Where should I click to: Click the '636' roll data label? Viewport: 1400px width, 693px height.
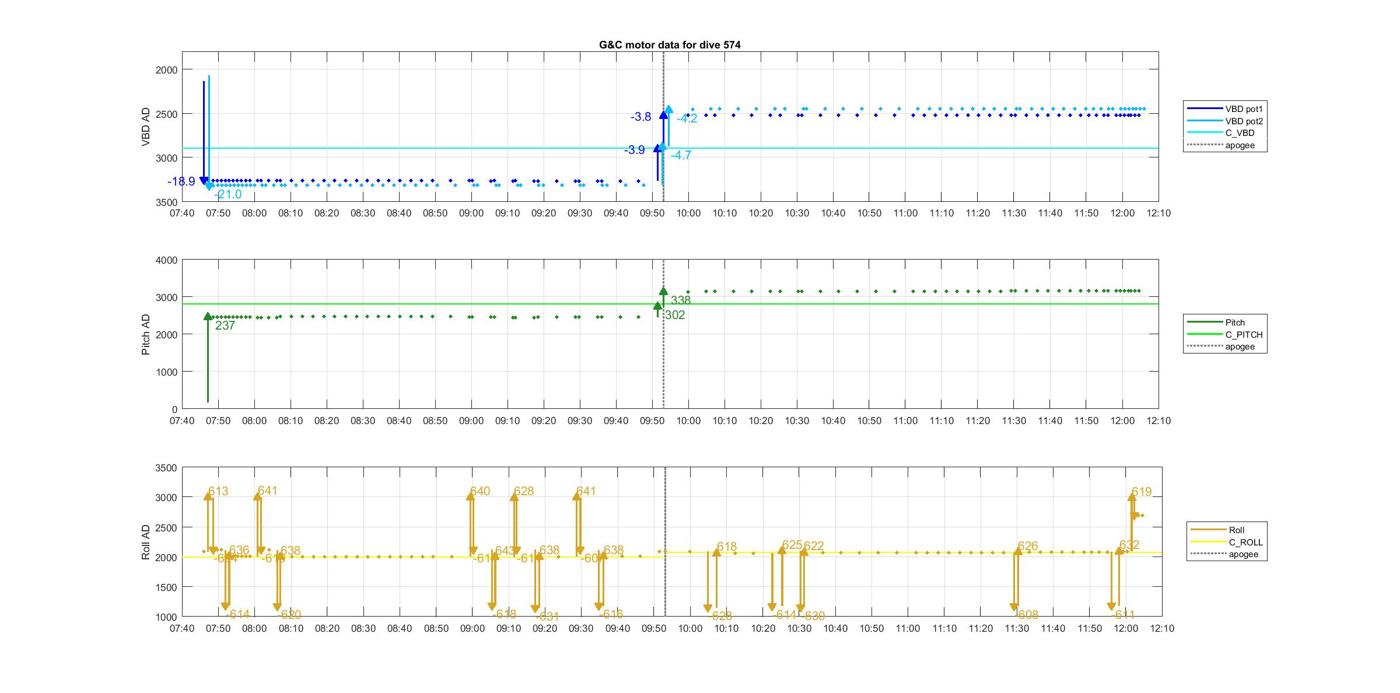pos(239,551)
